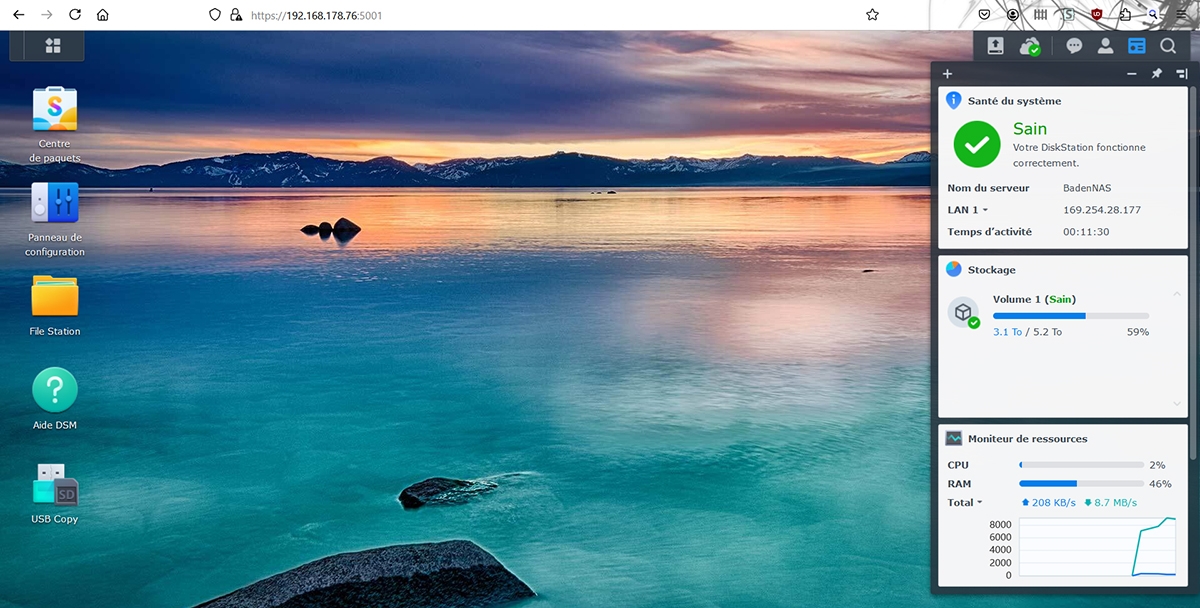This screenshot has width=1200, height=608.
Task: Click the Volume 1 usage bar
Action: pos(1071,316)
